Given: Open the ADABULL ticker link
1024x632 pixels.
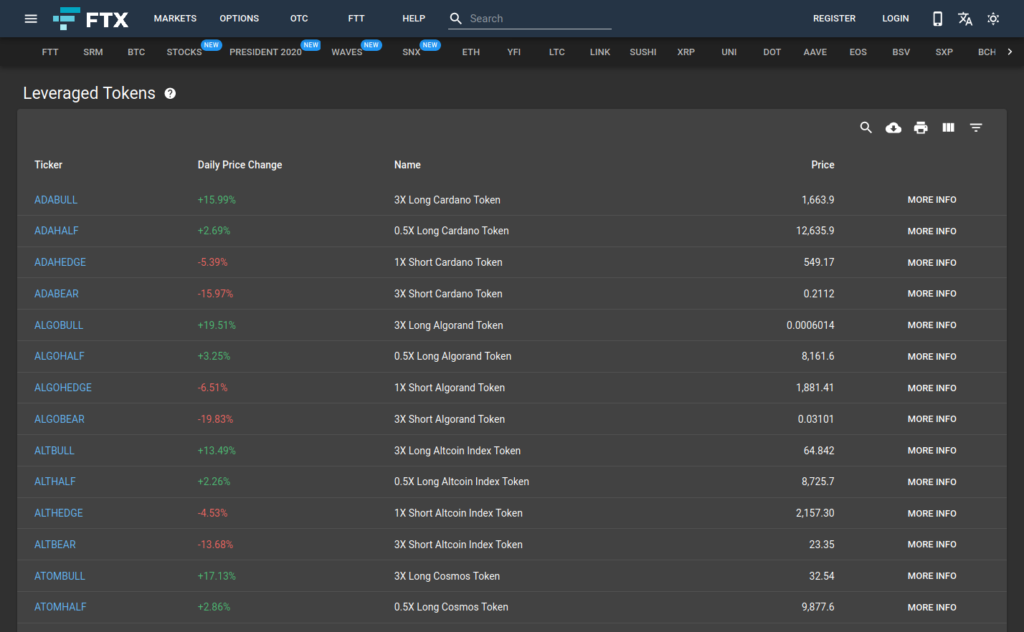Looking at the screenshot, I should (x=56, y=200).
